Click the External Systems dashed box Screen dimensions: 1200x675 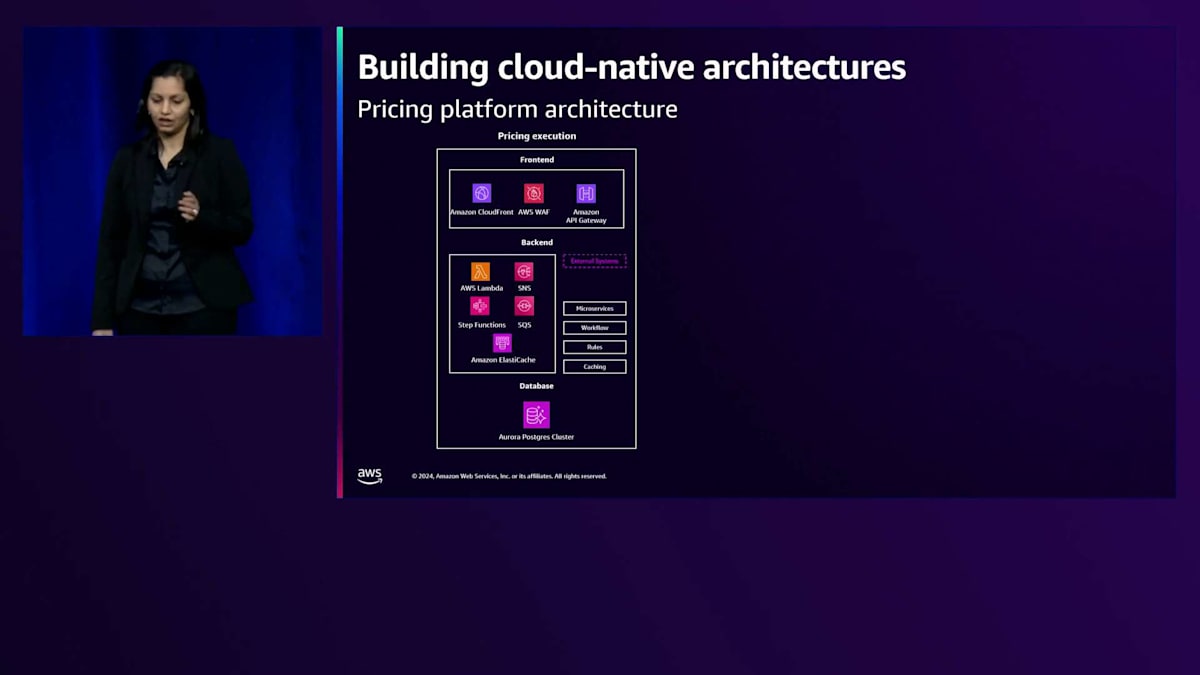(x=595, y=261)
